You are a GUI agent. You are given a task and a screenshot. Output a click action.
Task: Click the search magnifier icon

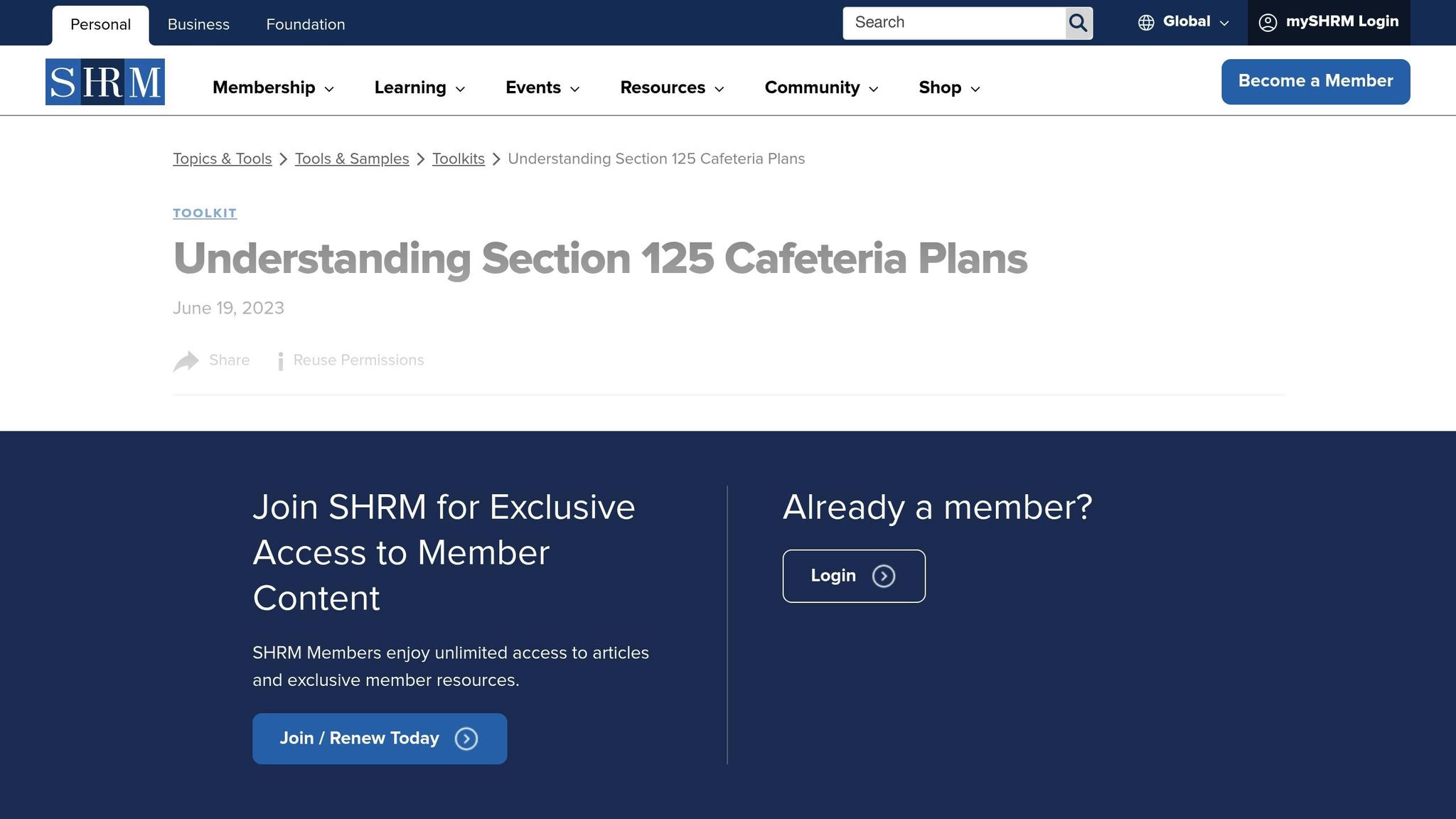click(1078, 23)
